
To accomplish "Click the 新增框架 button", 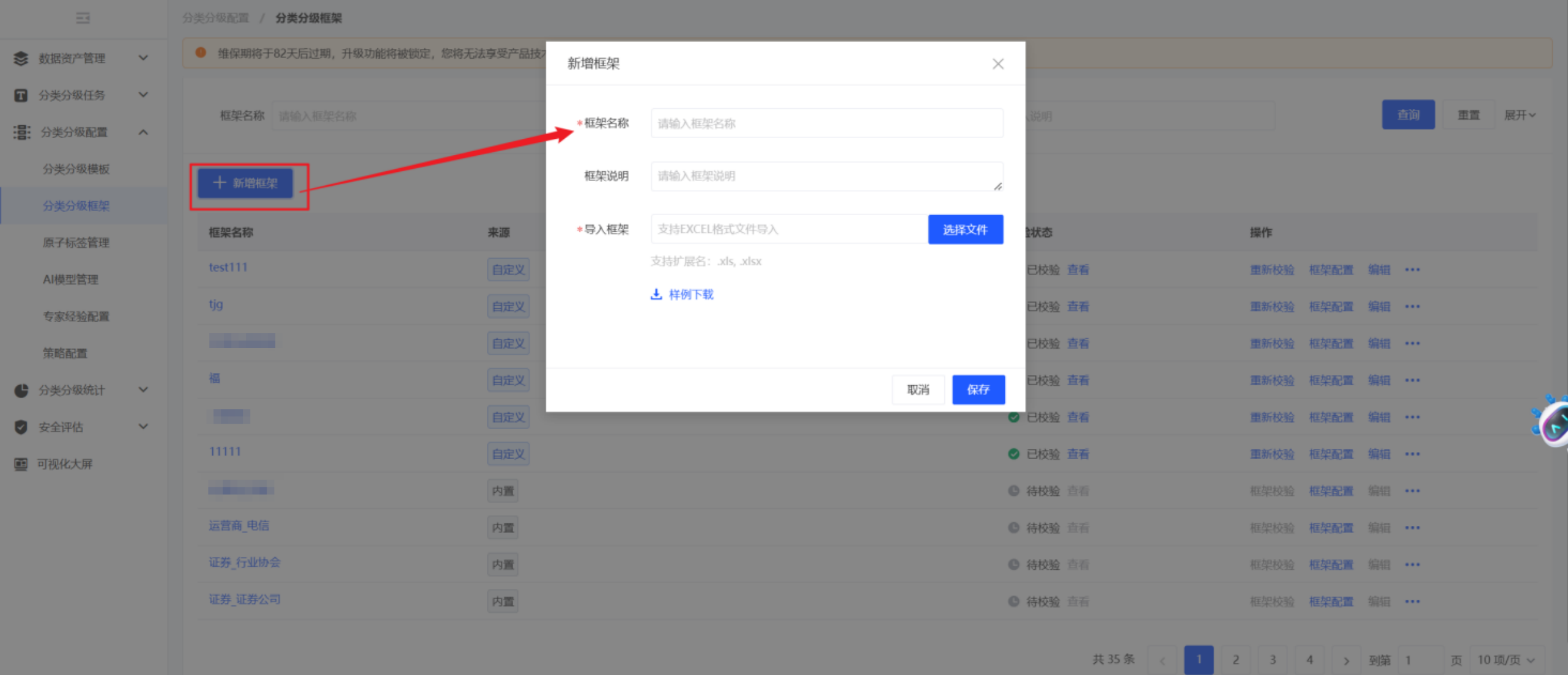I will click(245, 183).
